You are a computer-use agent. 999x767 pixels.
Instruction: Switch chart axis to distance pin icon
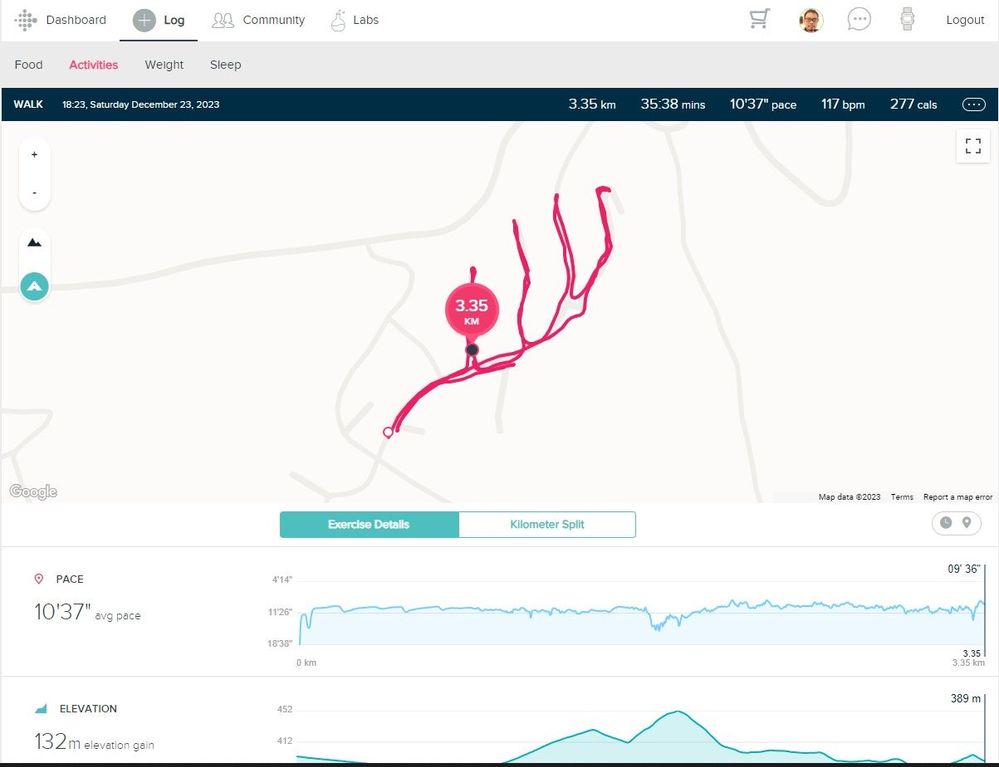[x=967, y=523]
